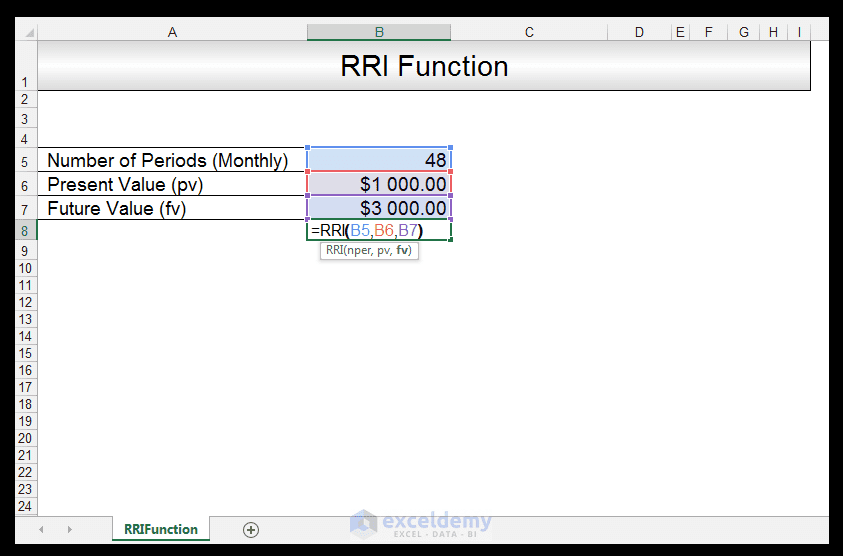Click the Future Value (fv) cell

(172, 208)
